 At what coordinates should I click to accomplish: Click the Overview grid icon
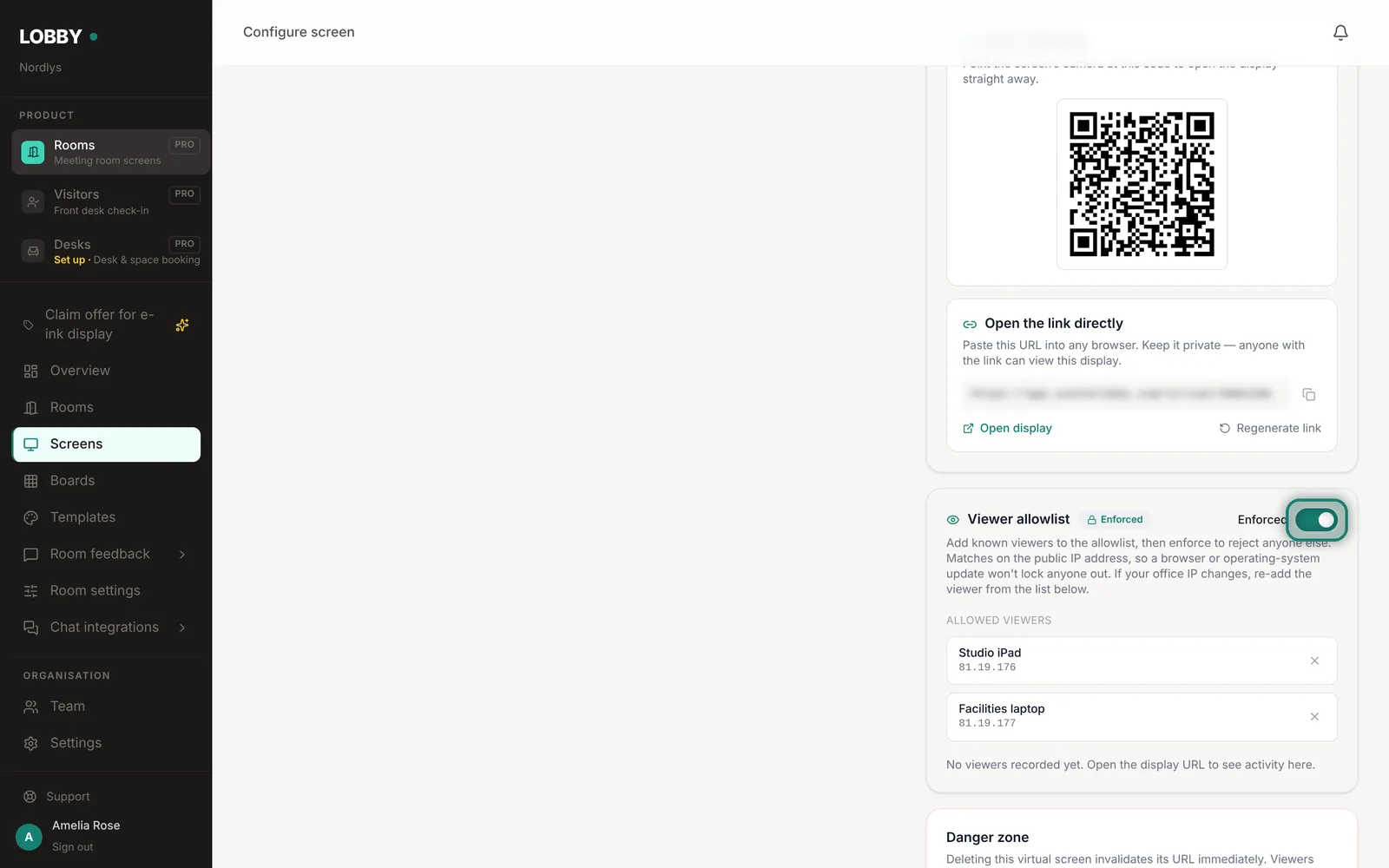tap(31, 371)
